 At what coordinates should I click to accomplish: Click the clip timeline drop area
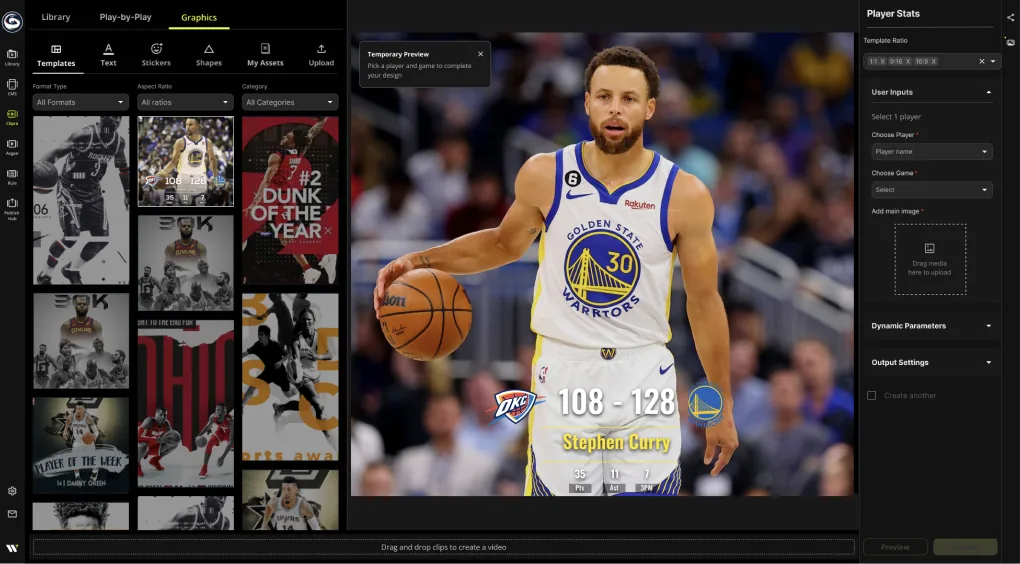444,547
